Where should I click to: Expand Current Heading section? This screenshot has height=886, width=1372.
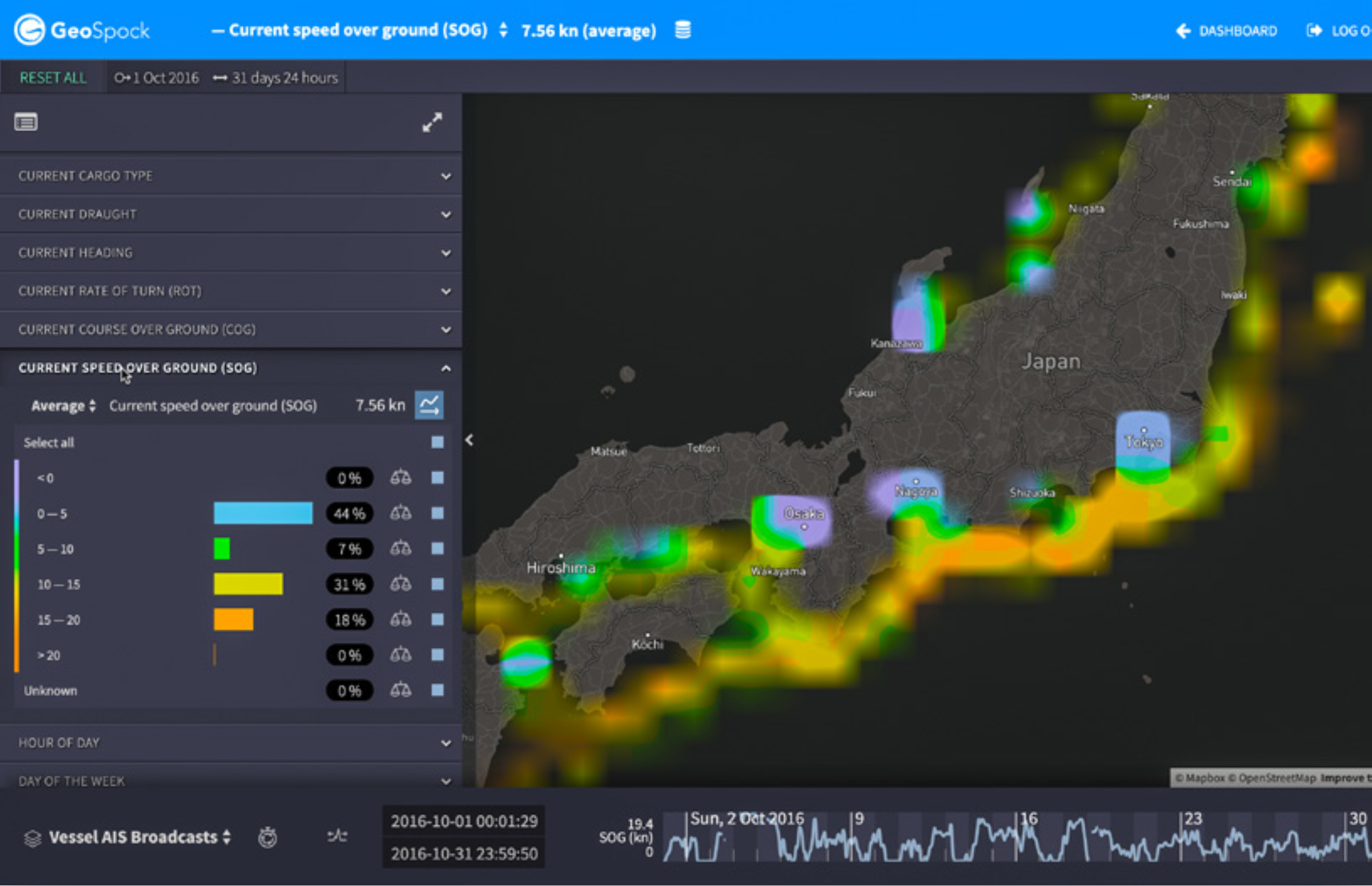pos(231,252)
